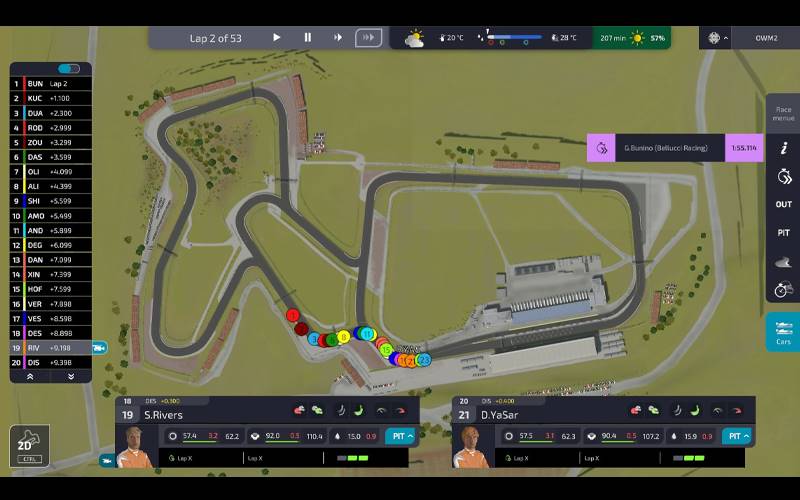Open the race info panel
The height and width of the screenshot is (500, 800).
click(x=783, y=148)
